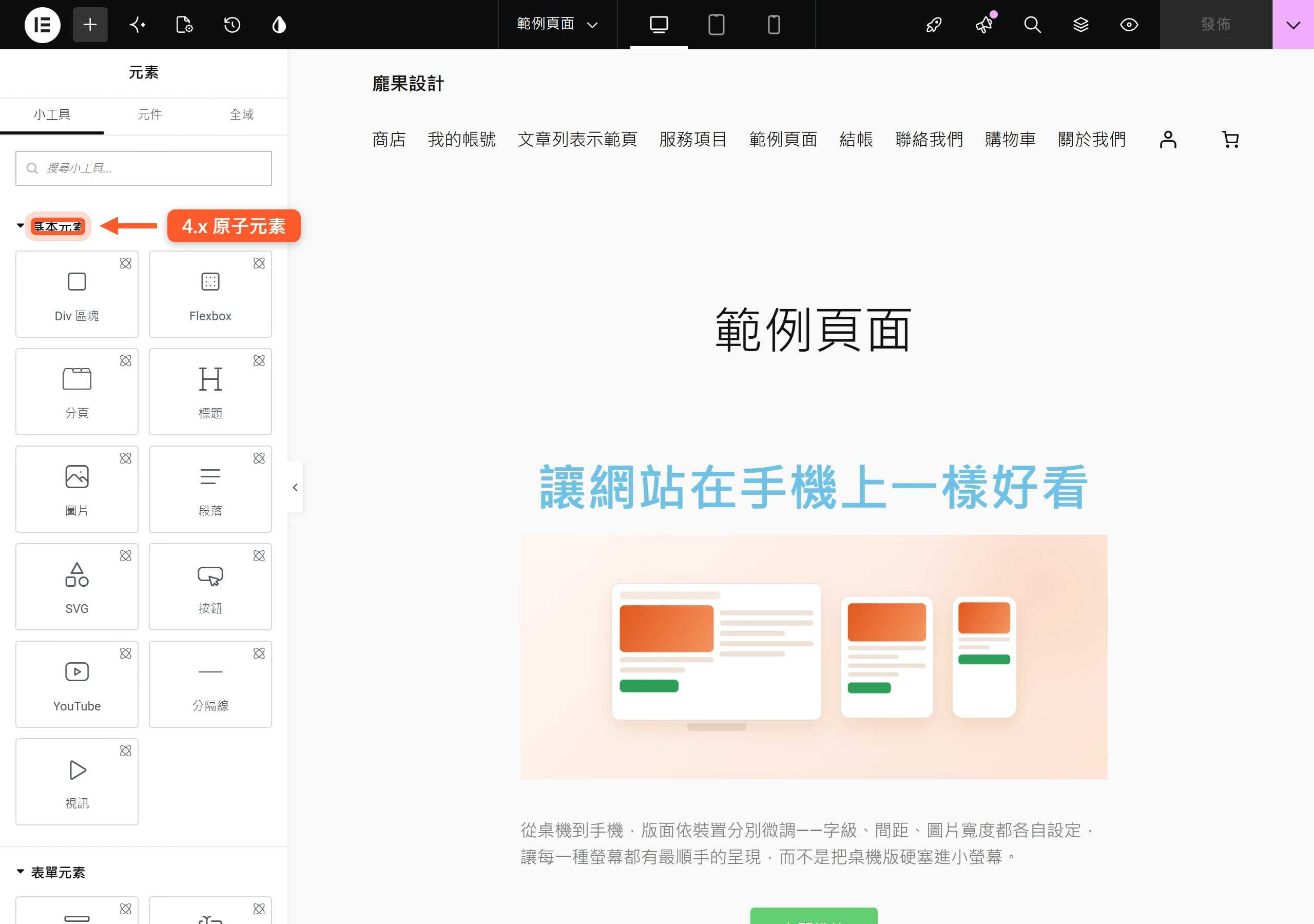Select the 小工具 tab

tap(52, 115)
